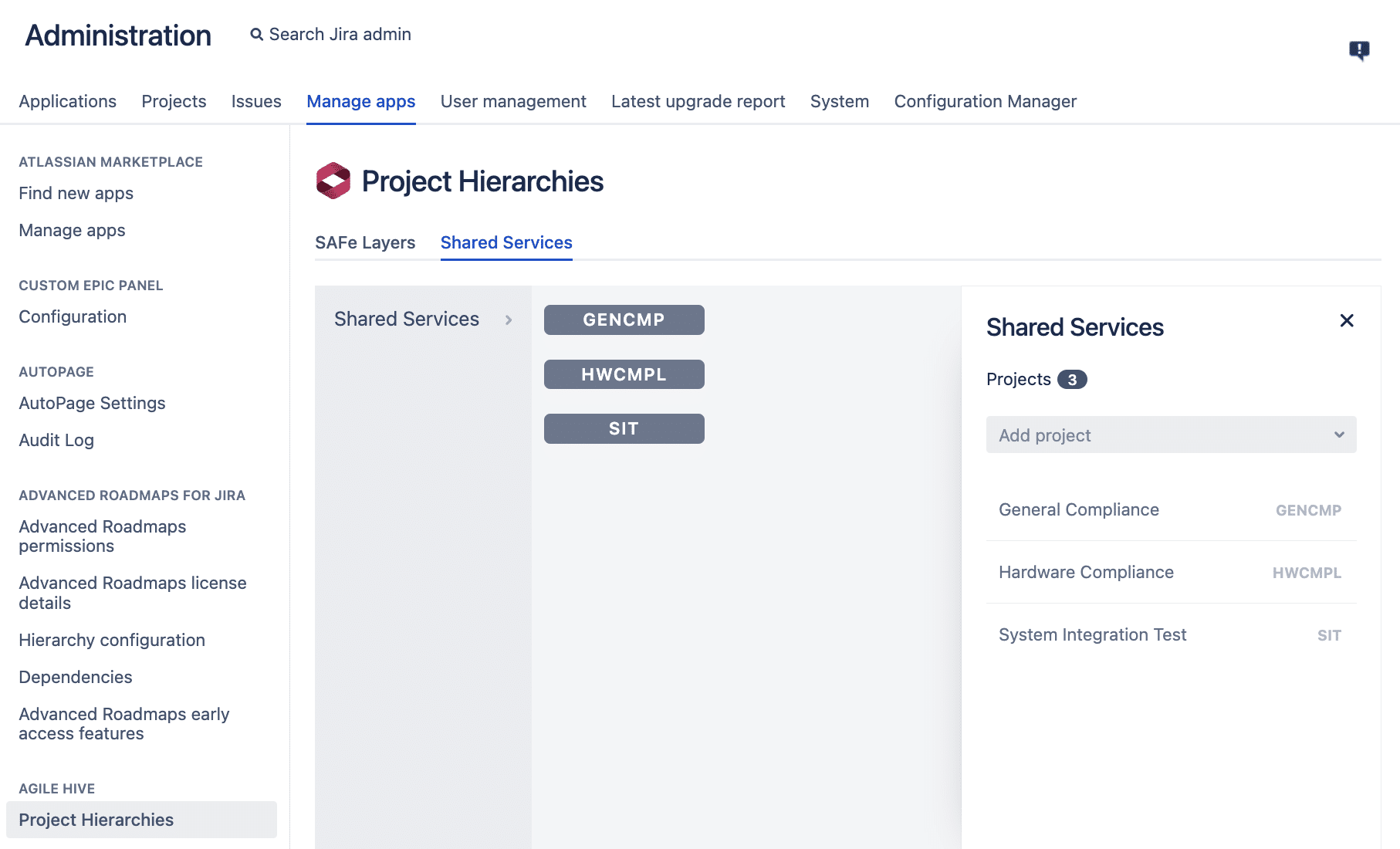The image size is (1400, 849).
Task: Open Advanced Roadmaps permissions link
Action: tap(103, 536)
